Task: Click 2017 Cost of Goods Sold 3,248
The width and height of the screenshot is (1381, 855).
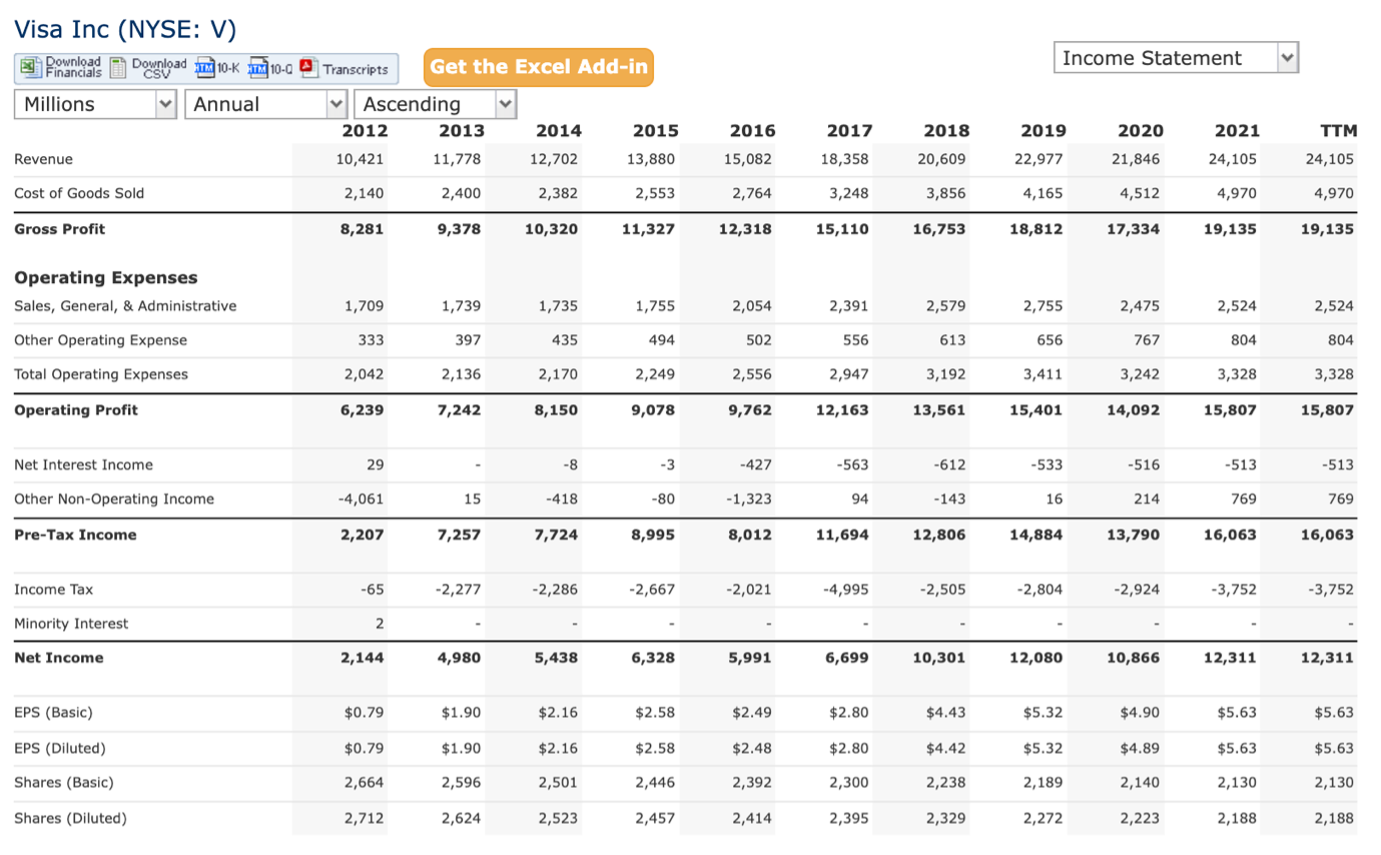Action: pos(850,193)
